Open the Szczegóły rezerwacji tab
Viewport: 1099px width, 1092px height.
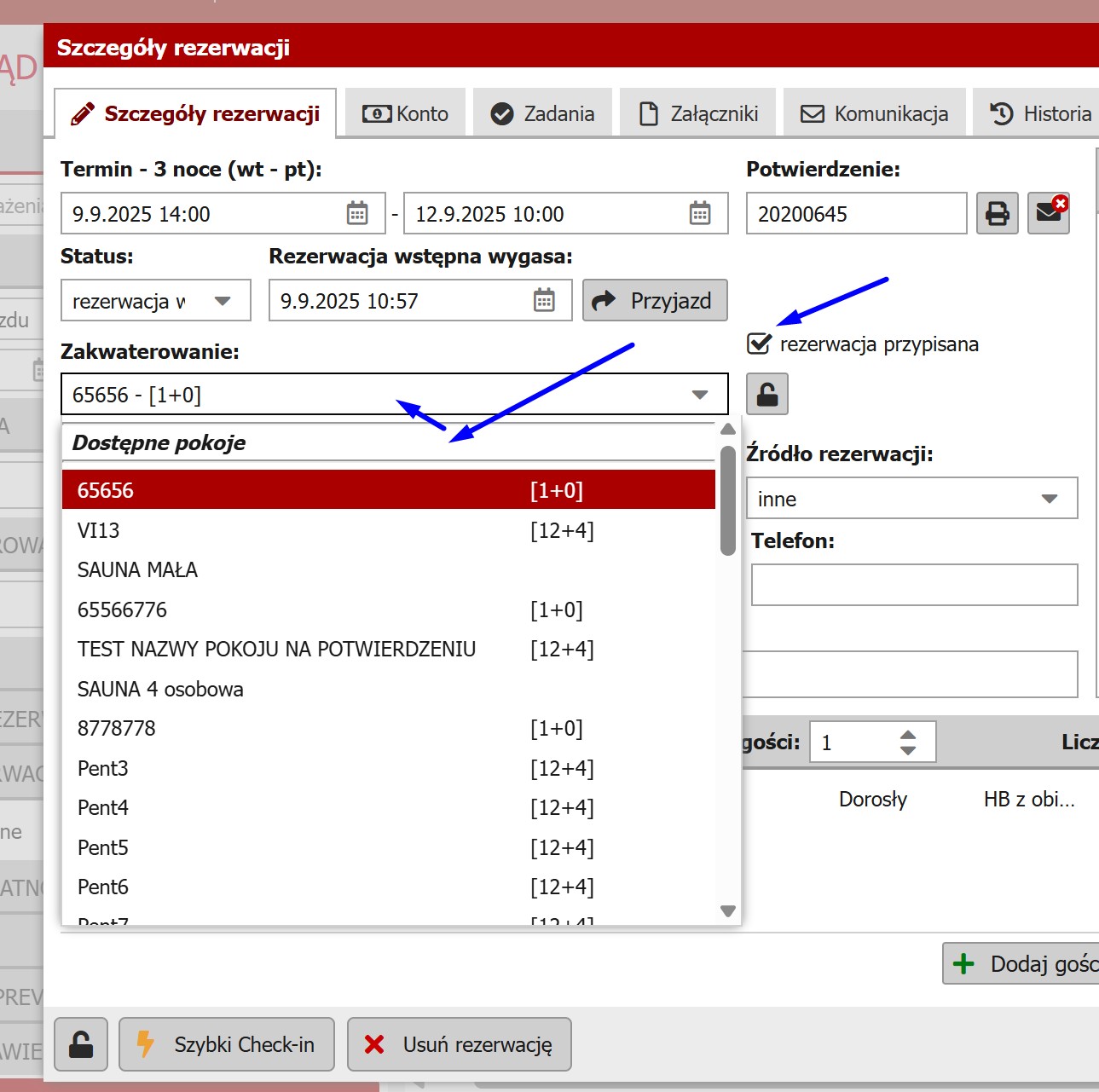coord(195,113)
